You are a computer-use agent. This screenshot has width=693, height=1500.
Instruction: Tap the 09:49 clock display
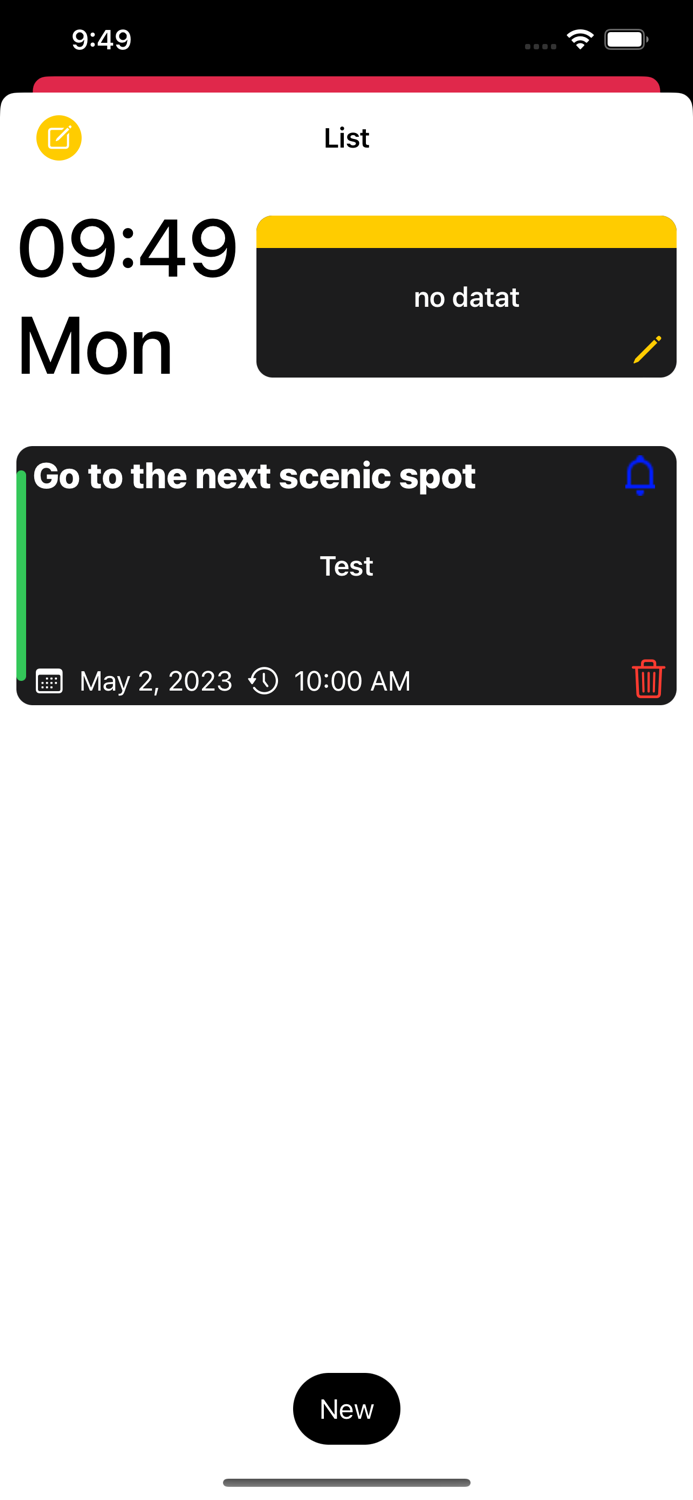click(x=128, y=249)
